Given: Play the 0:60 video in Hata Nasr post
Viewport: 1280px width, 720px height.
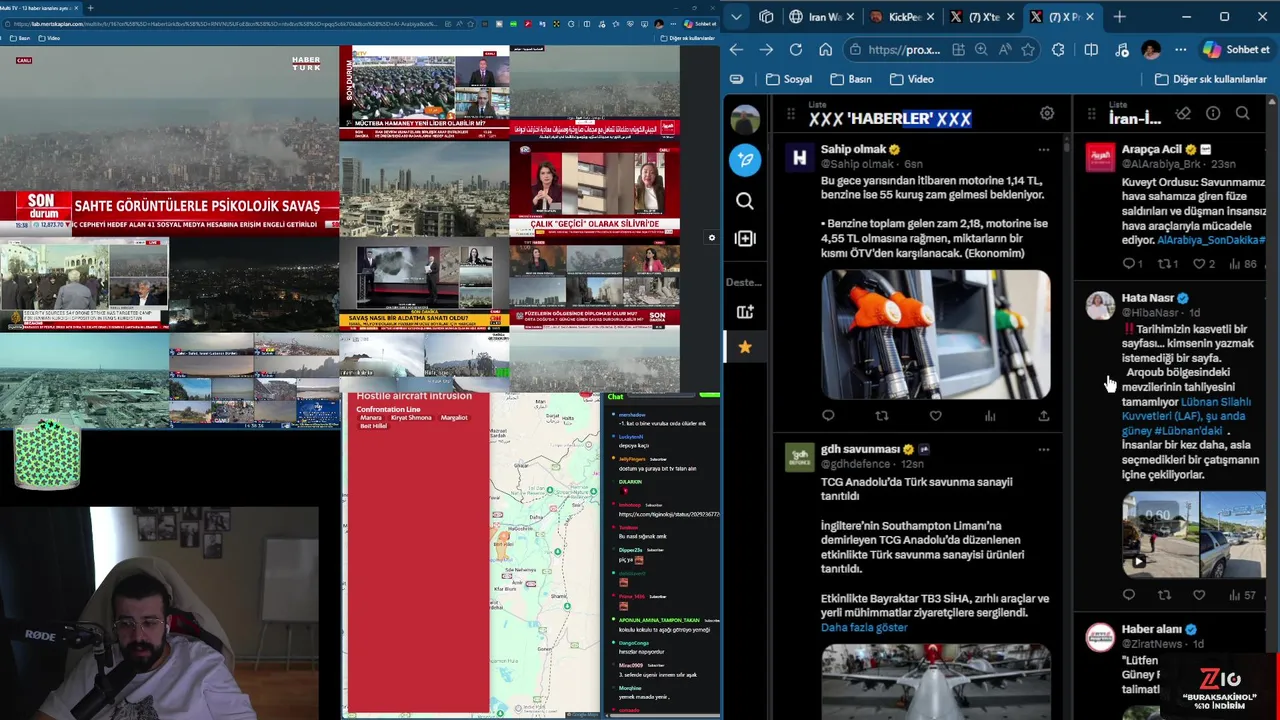Looking at the screenshot, I should pos(1160,535).
